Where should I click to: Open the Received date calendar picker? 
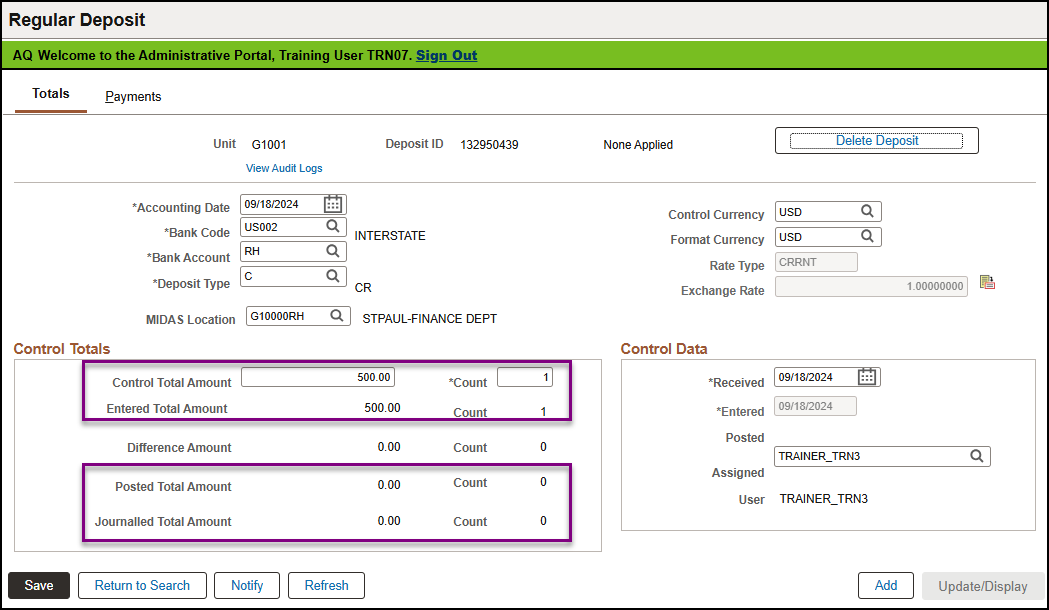point(867,377)
